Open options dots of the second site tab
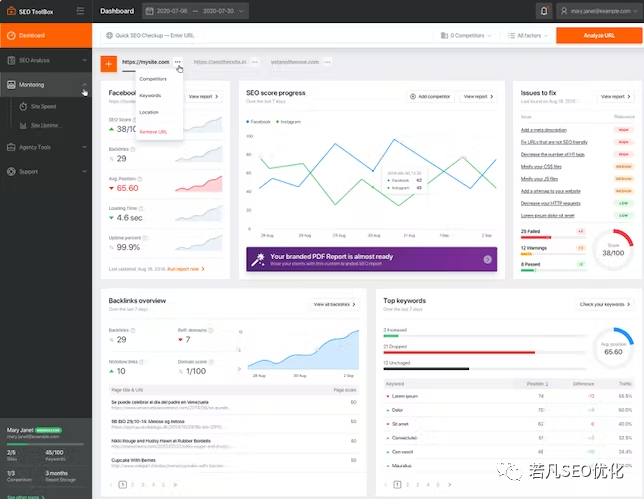 click(255, 62)
